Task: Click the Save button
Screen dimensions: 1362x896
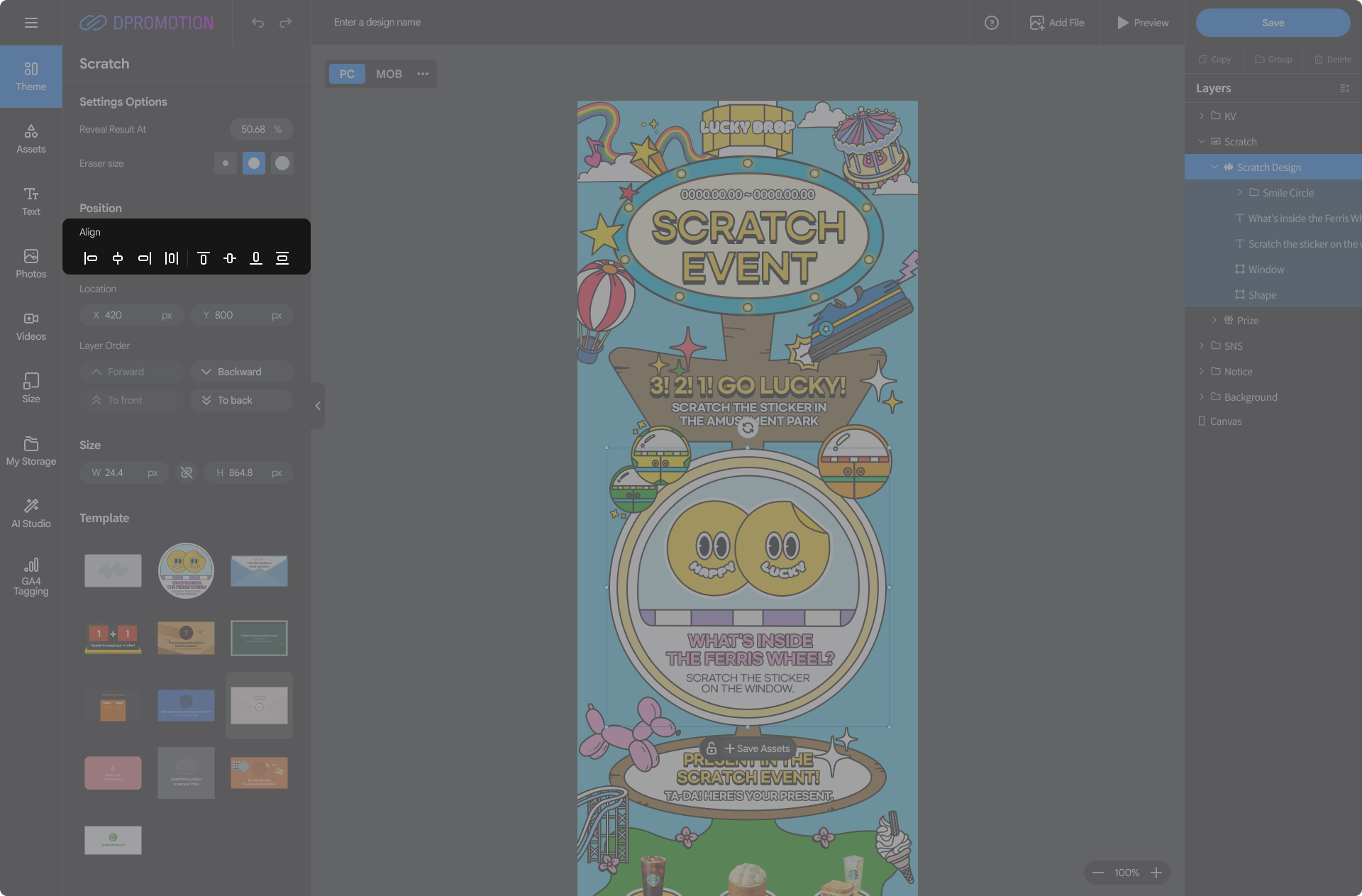Action: pos(1273,23)
